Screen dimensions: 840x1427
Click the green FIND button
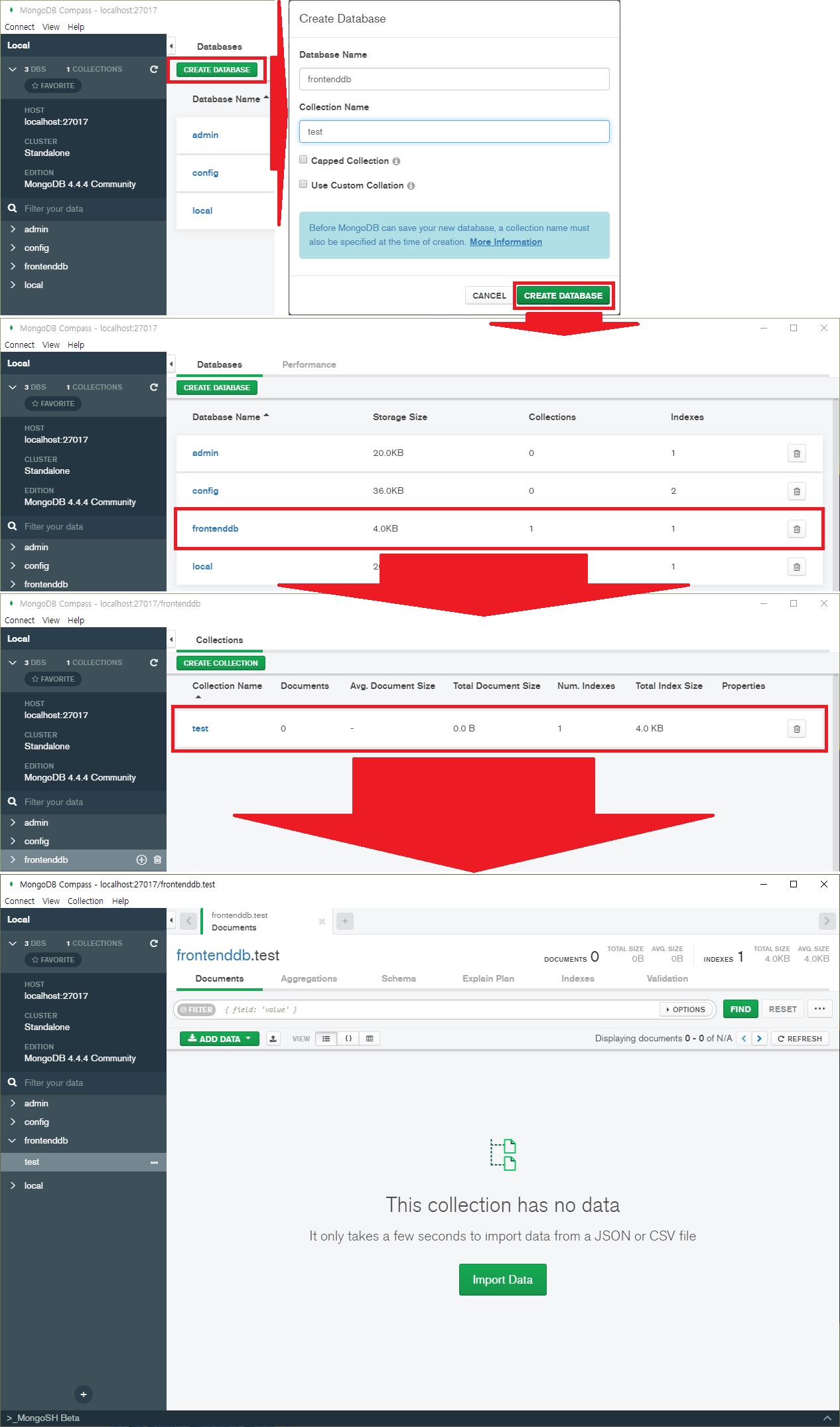[740, 1009]
